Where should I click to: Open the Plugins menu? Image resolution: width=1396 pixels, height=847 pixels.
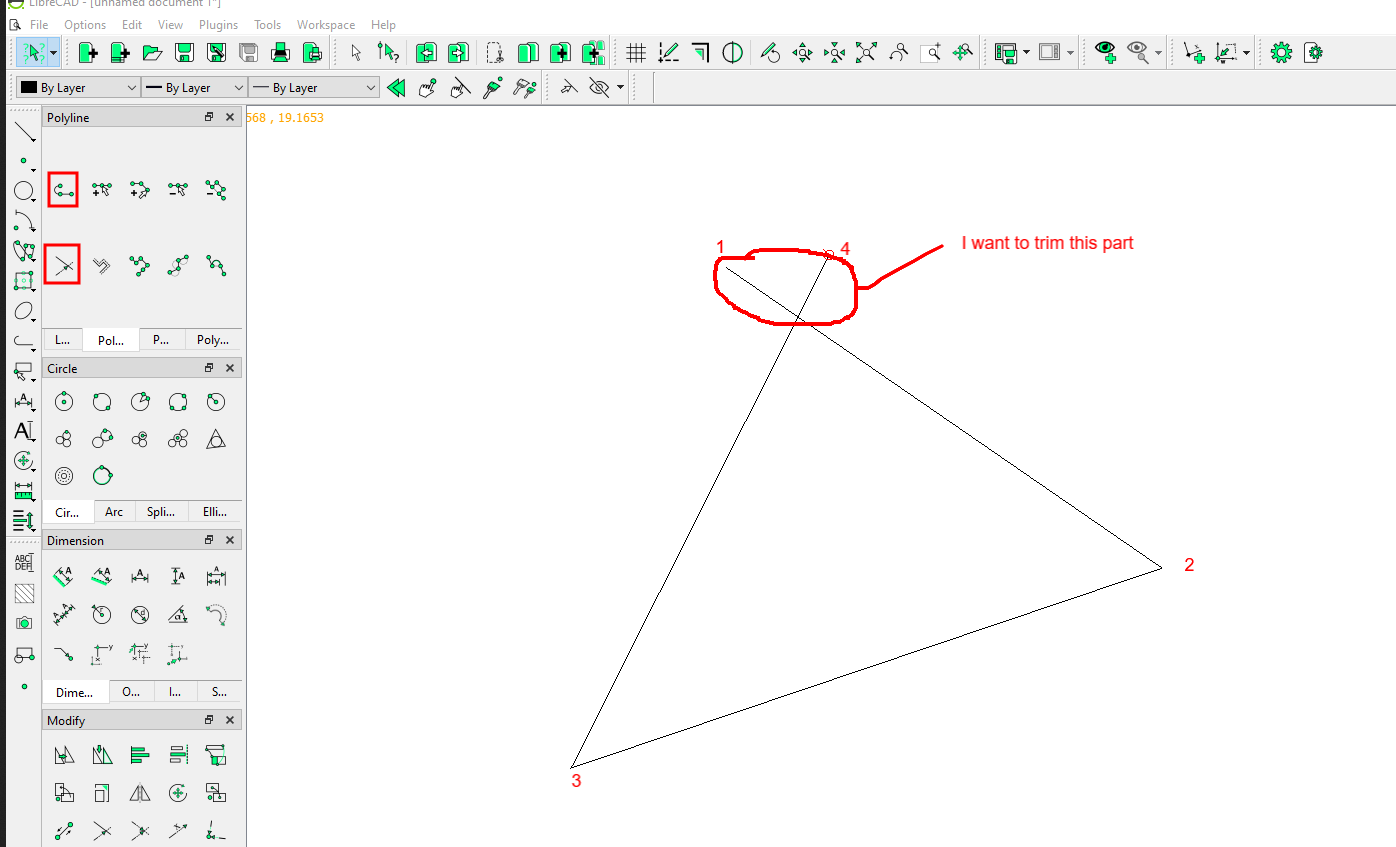(x=217, y=24)
